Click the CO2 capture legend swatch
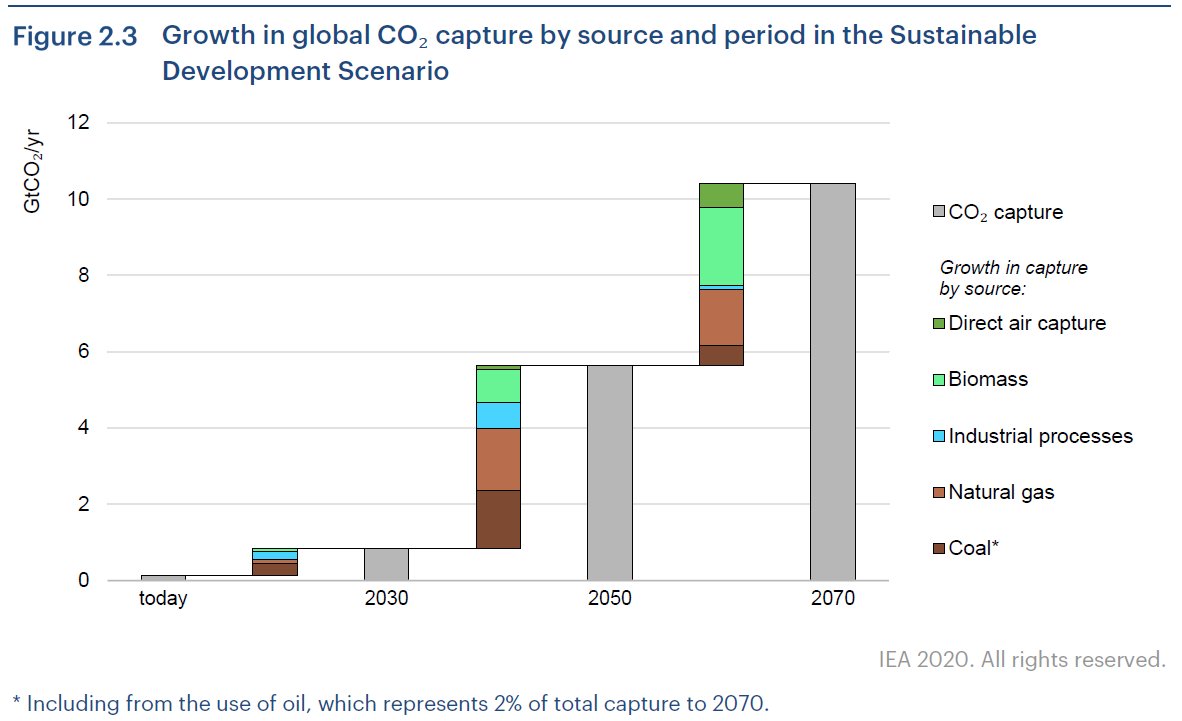This screenshot has width=1182, height=721. click(939, 212)
